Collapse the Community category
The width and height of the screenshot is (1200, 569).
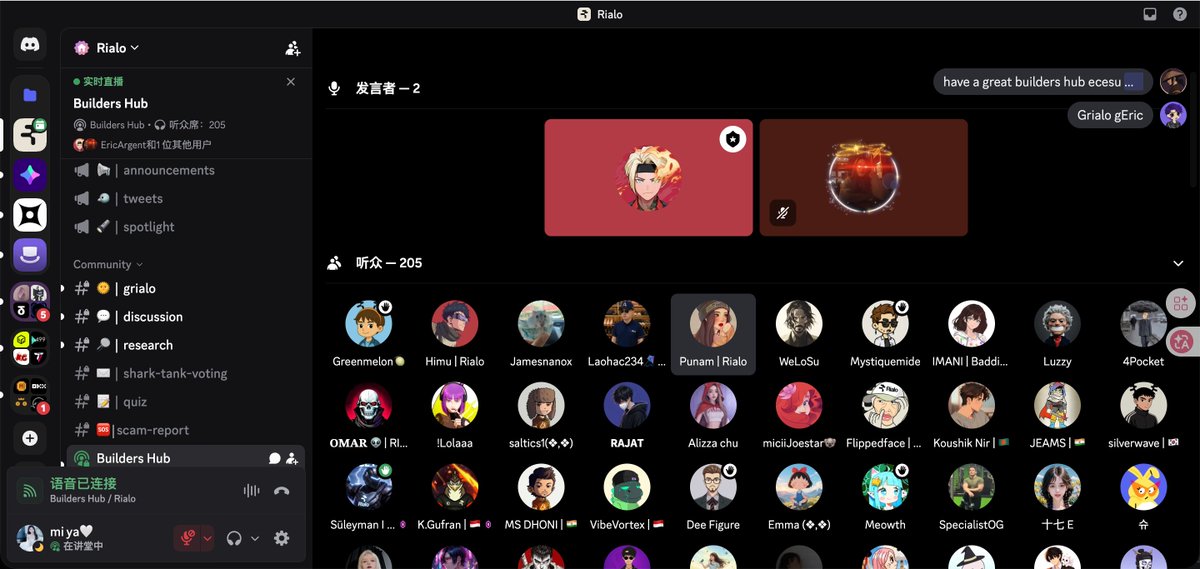107,264
